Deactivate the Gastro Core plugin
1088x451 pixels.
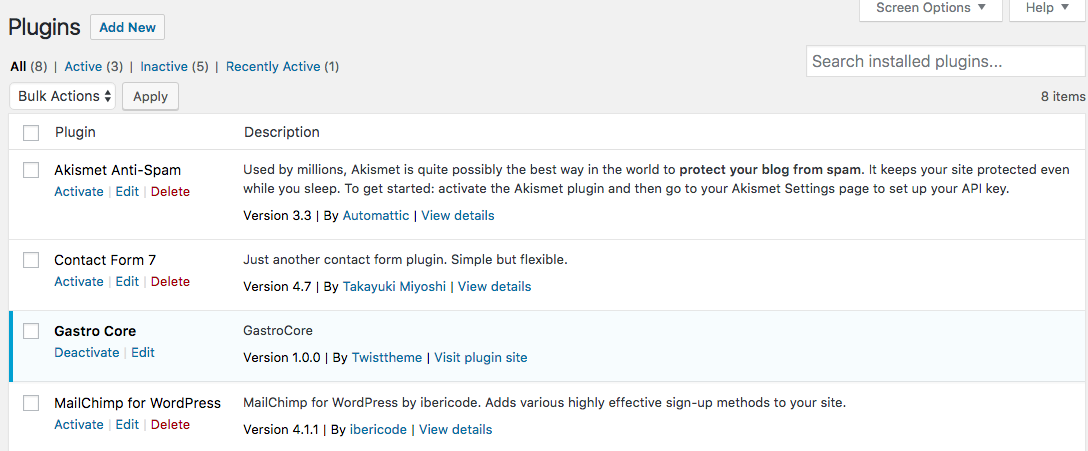coord(87,352)
